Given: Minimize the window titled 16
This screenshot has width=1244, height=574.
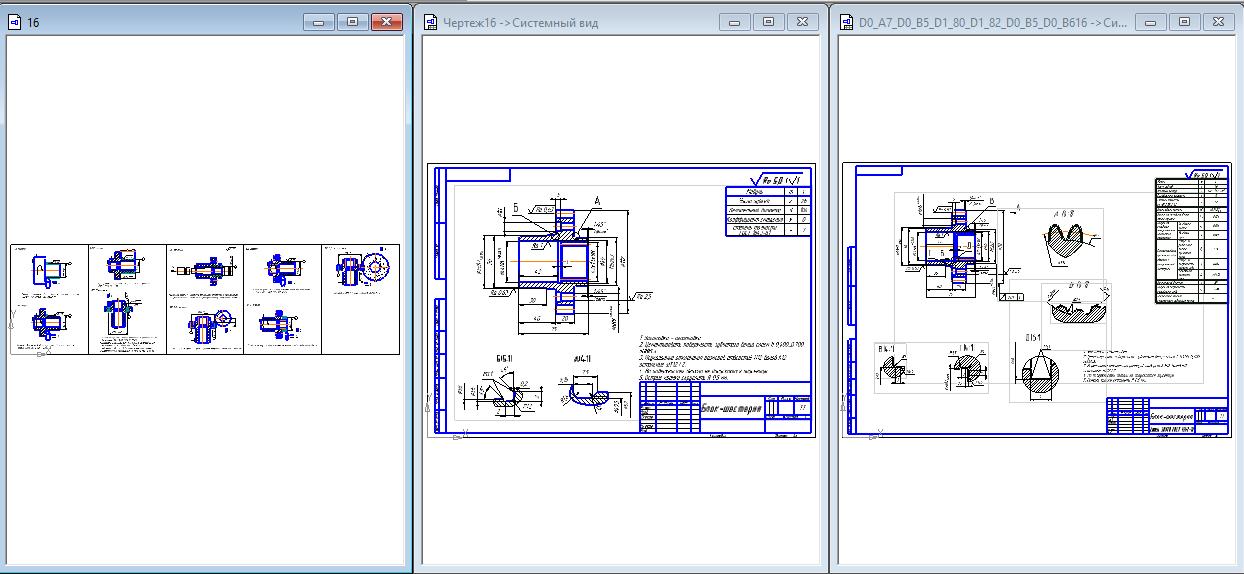Looking at the screenshot, I should 321,21.
